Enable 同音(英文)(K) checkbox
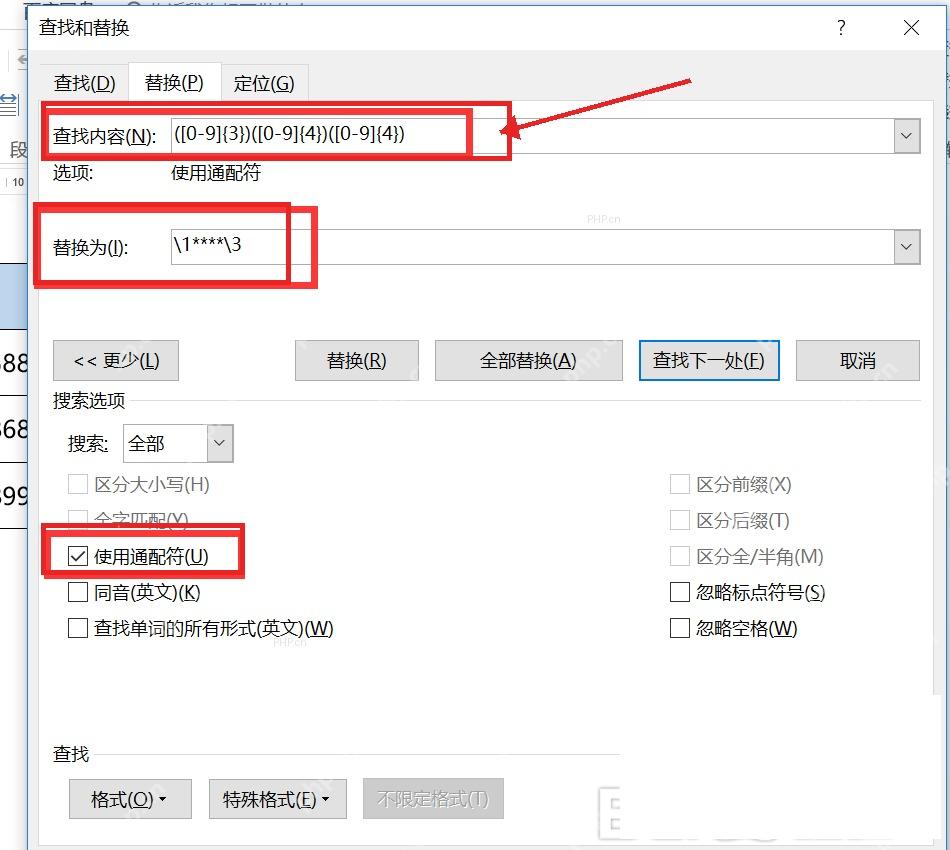Screen dimensions: 950x850 tap(78, 592)
